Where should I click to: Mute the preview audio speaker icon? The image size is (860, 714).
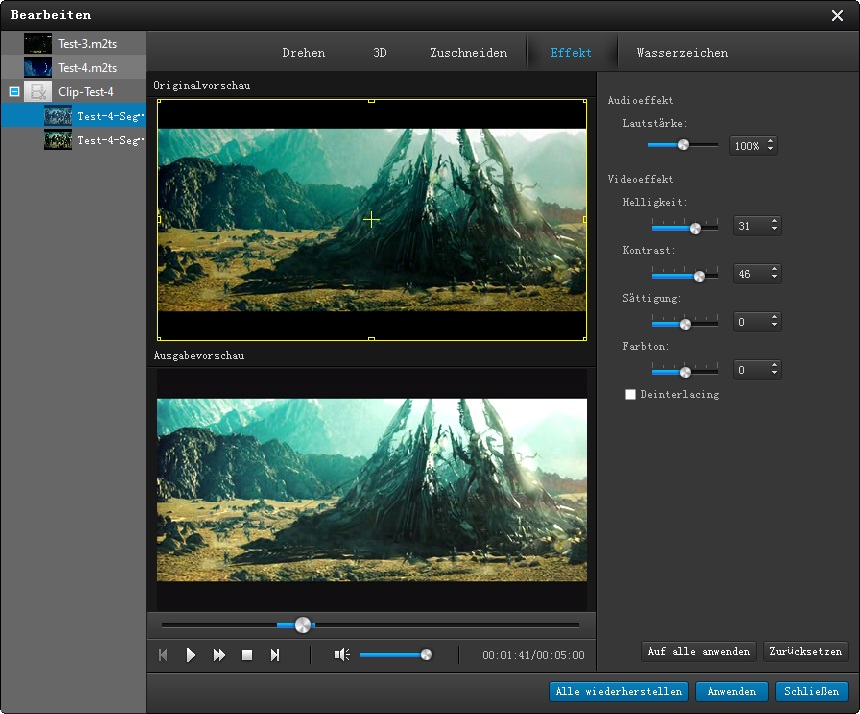342,654
